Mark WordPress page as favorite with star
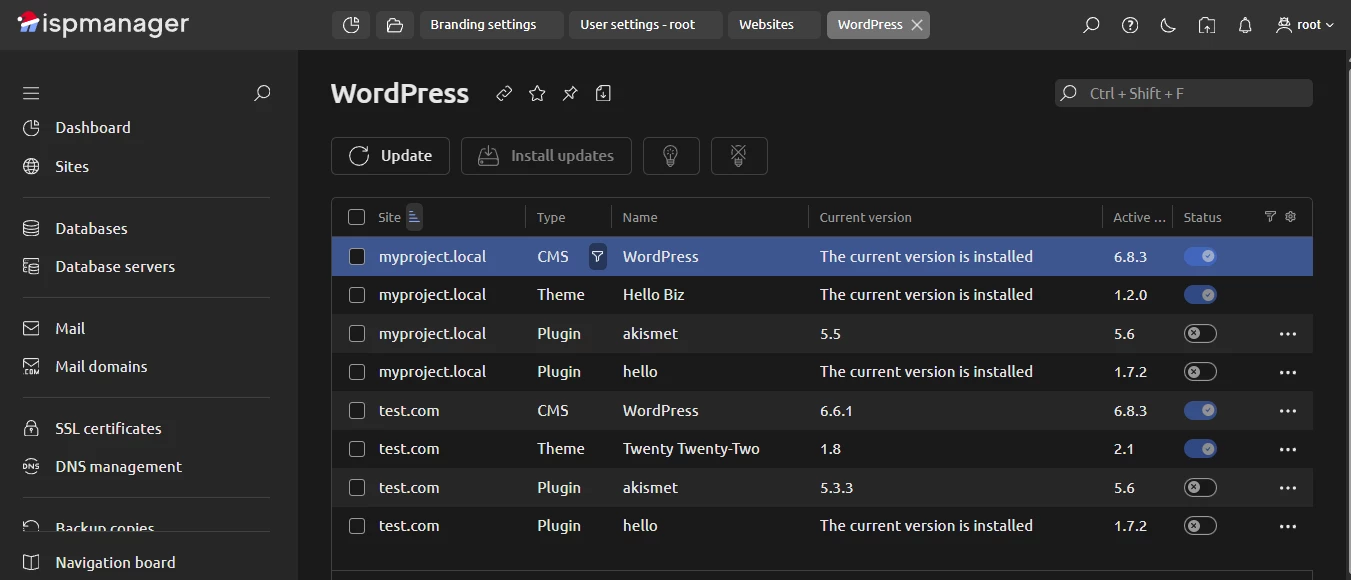Screen dimensions: 1351x580 coord(536,93)
